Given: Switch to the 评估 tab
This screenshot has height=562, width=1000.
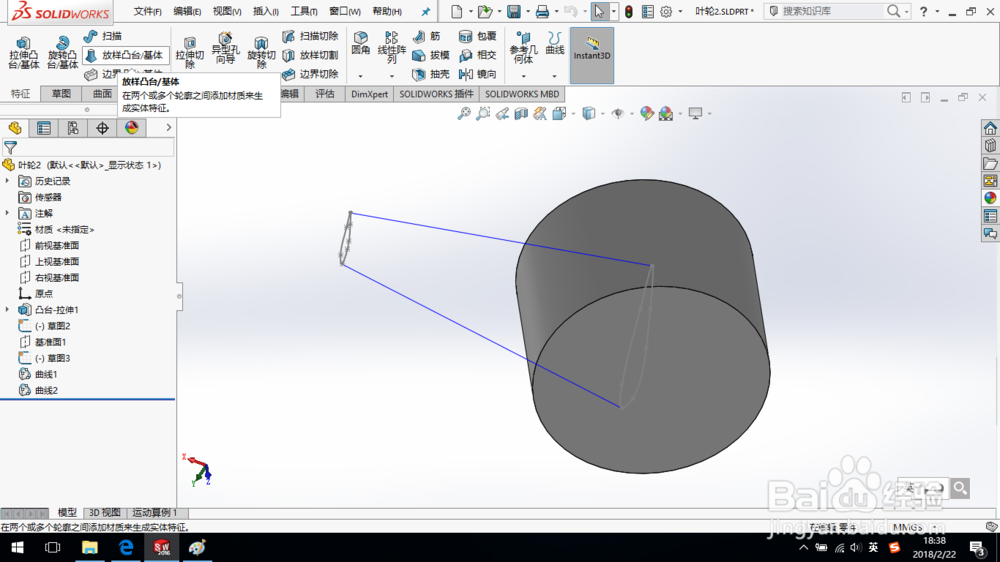Looking at the screenshot, I should [x=325, y=94].
